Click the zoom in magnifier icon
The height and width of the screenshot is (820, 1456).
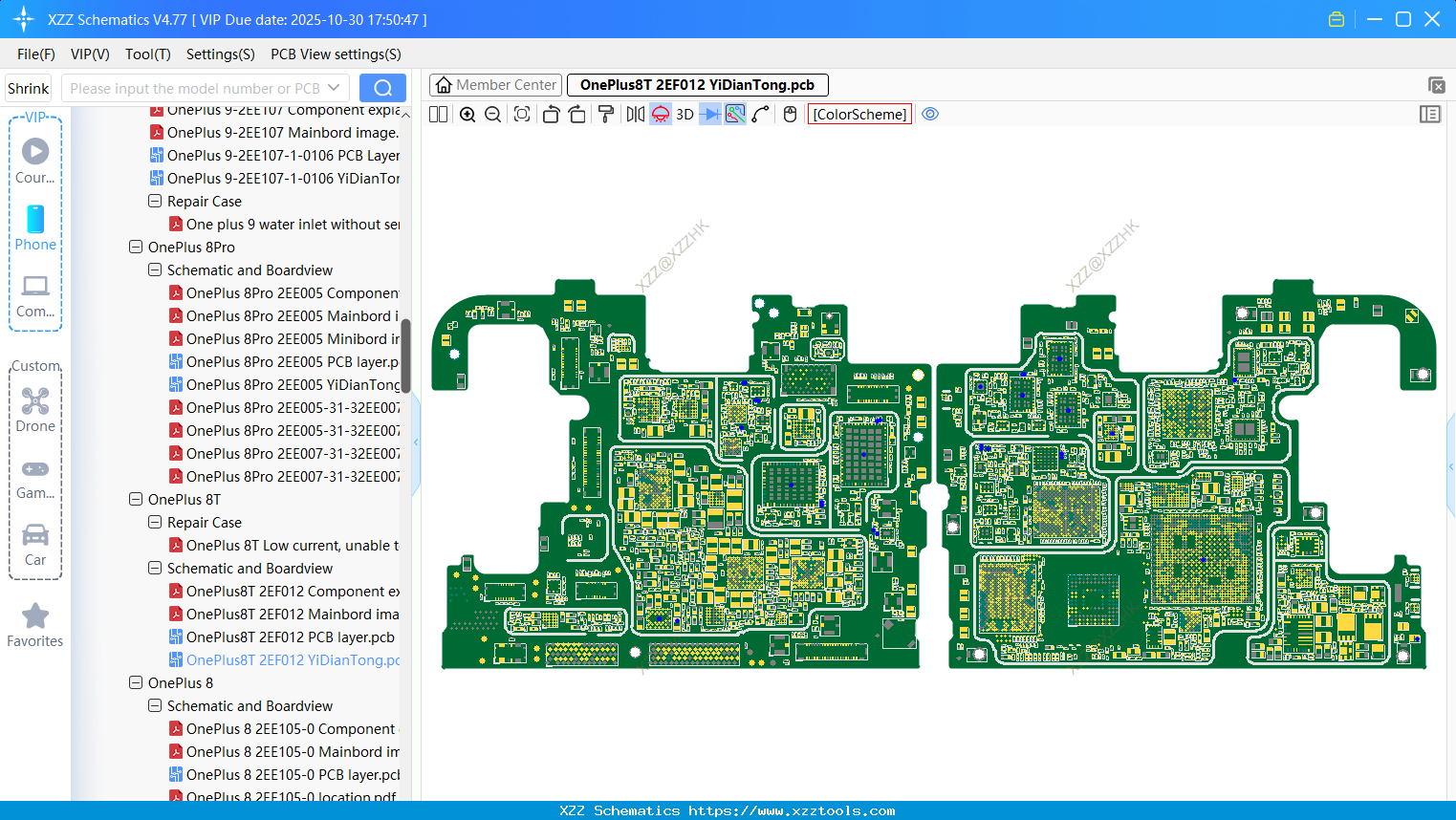click(x=467, y=115)
